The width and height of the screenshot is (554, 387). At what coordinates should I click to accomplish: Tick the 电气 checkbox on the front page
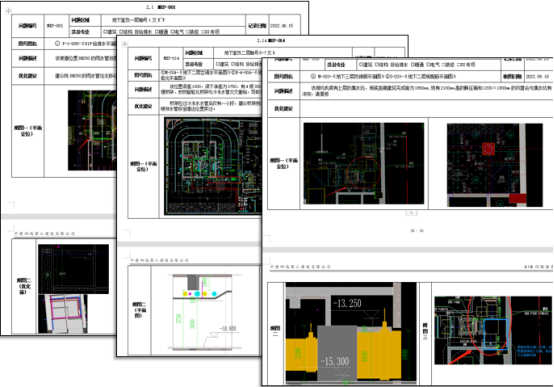click(x=428, y=65)
